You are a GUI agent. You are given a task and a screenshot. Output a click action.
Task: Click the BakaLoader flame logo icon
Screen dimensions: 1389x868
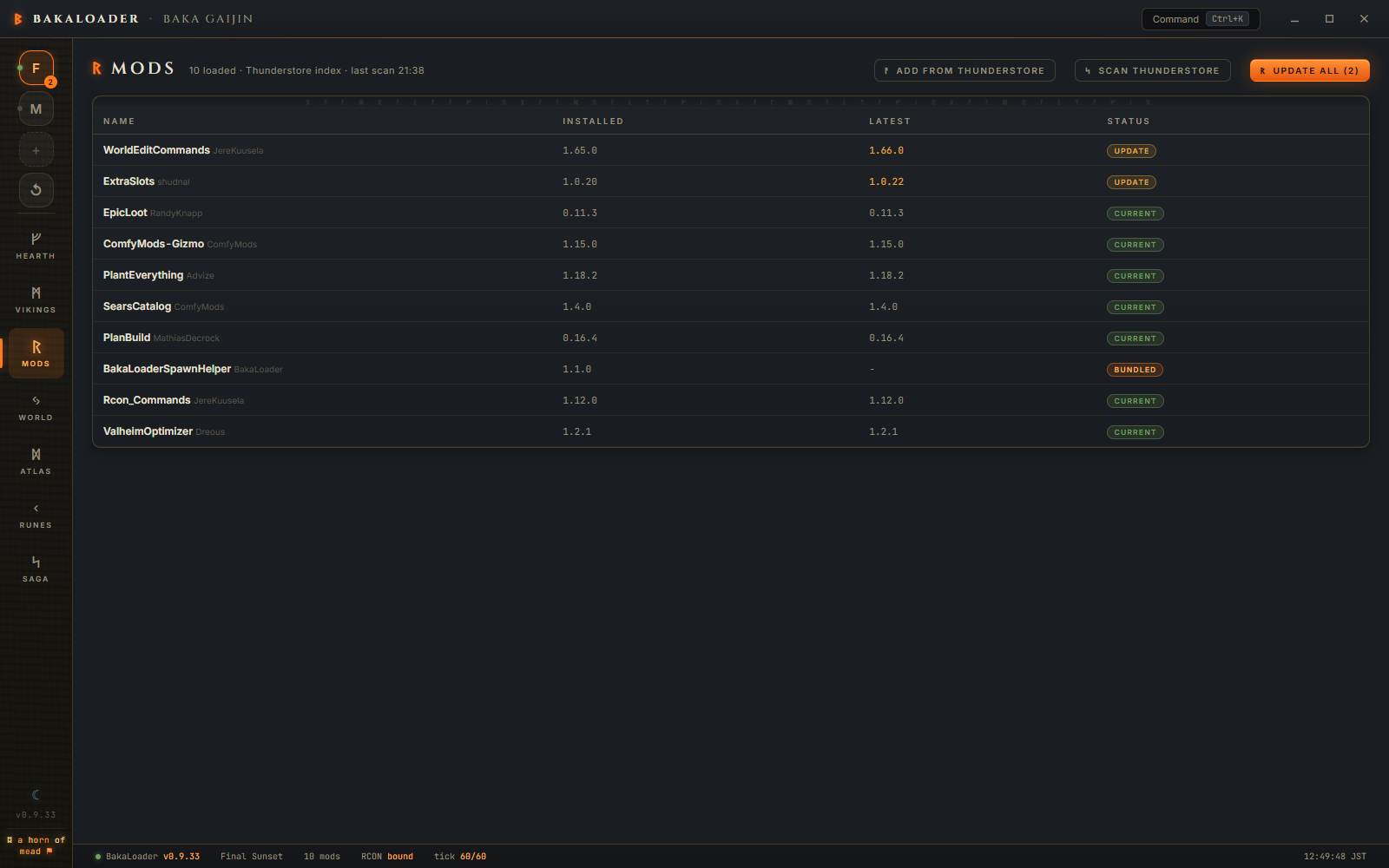tap(17, 19)
